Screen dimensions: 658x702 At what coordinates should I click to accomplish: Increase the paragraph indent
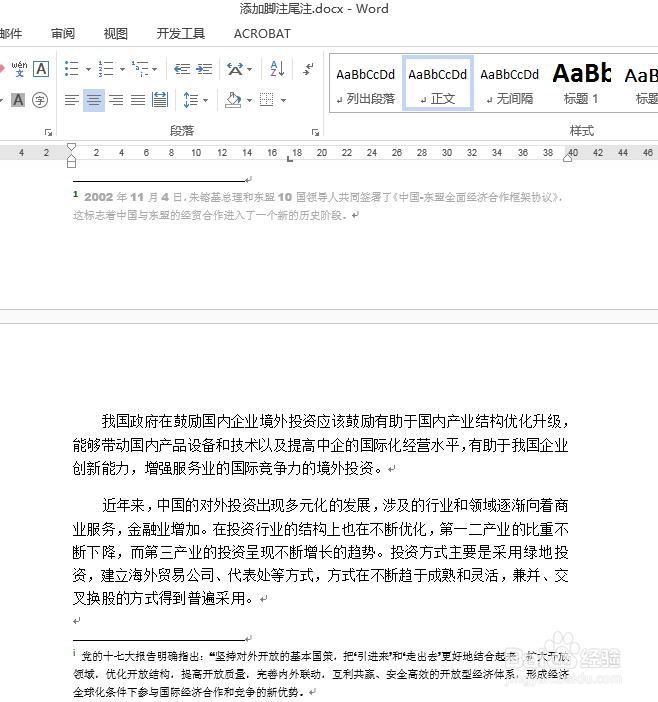[x=205, y=69]
